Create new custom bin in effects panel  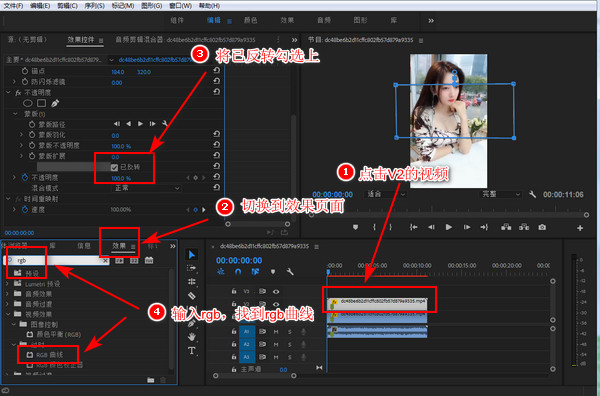click(151, 380)
